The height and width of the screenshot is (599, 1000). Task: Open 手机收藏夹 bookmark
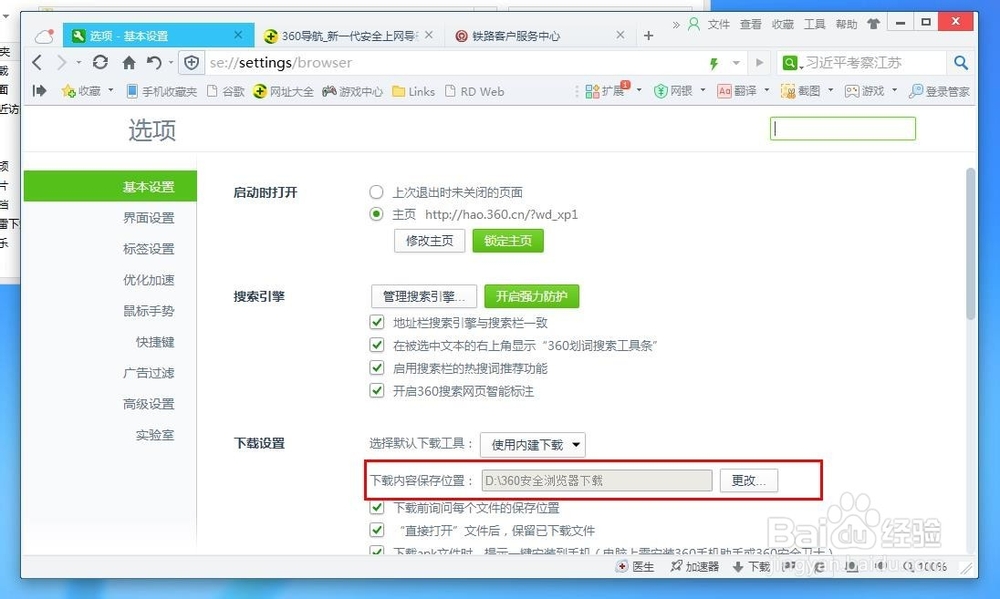tap(162, 91)
